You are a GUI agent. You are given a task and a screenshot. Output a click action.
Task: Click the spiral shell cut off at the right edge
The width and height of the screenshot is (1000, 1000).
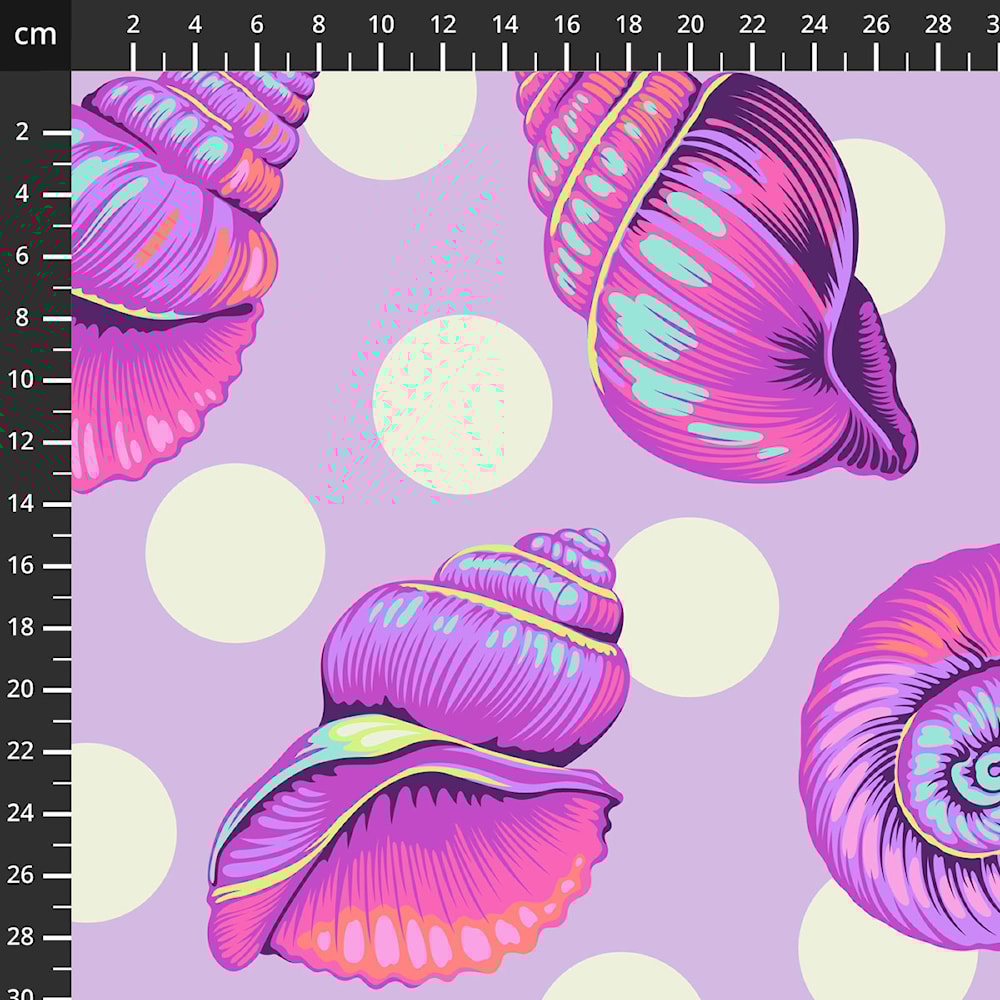click(910, 750)
